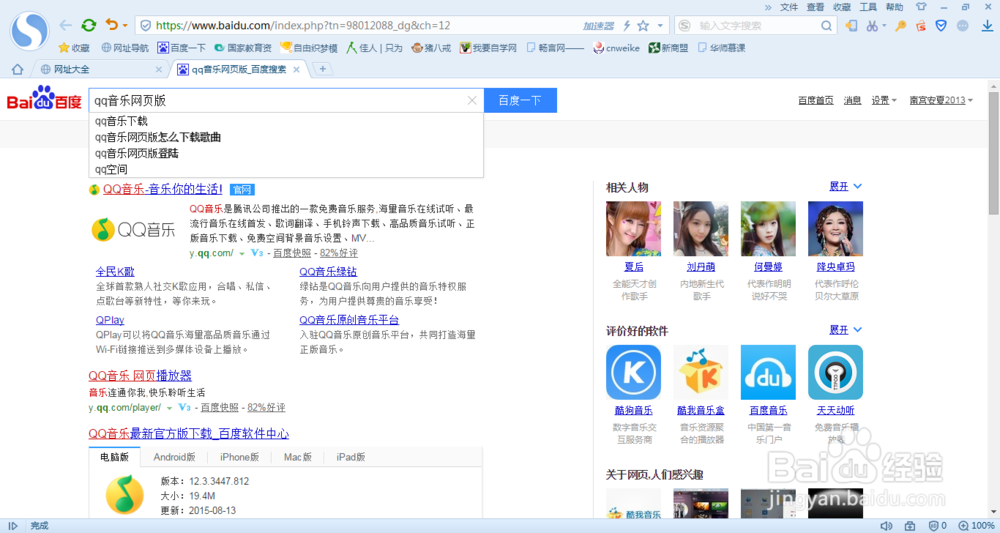Open the 全民K歌 sublink
This screenshot has width=1000, height=533.
pos(115,272)
